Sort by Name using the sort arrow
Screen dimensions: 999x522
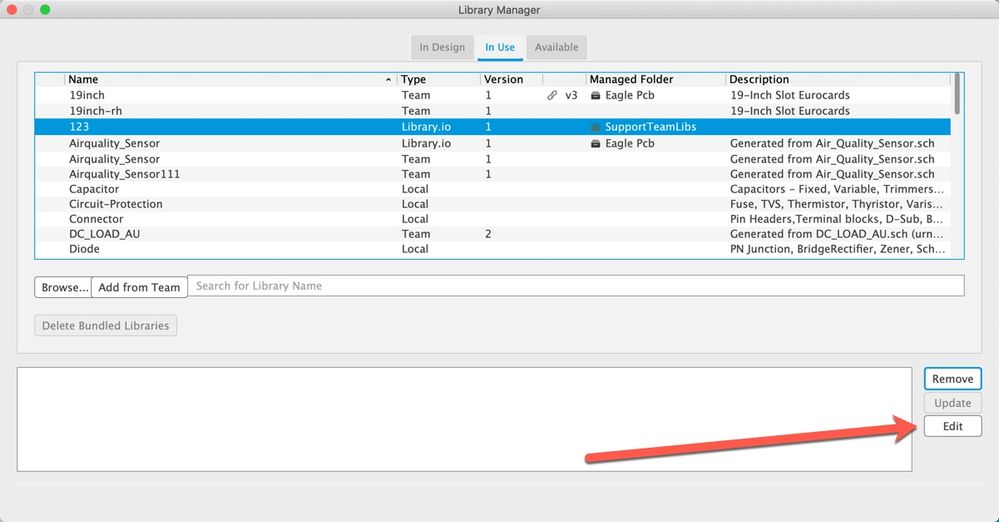tap(388, 80)
